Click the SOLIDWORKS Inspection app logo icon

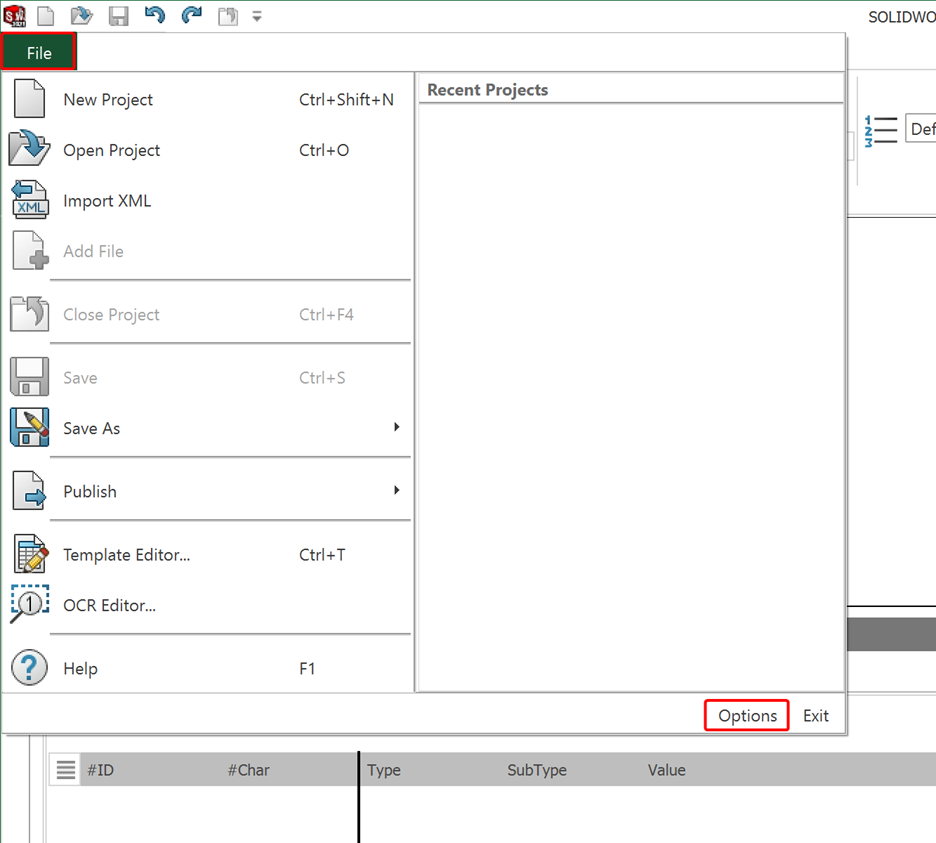15,16
